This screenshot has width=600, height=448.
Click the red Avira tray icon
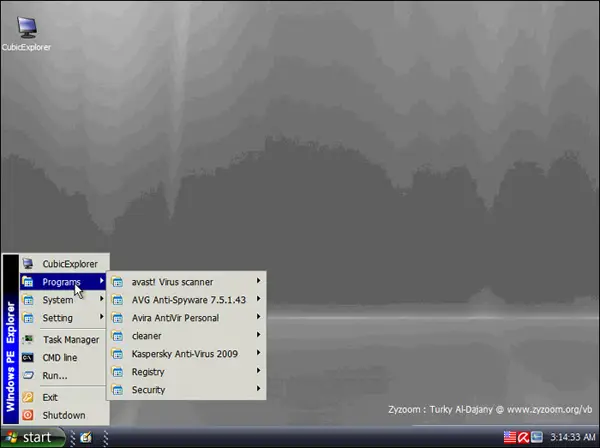(523, 437)
